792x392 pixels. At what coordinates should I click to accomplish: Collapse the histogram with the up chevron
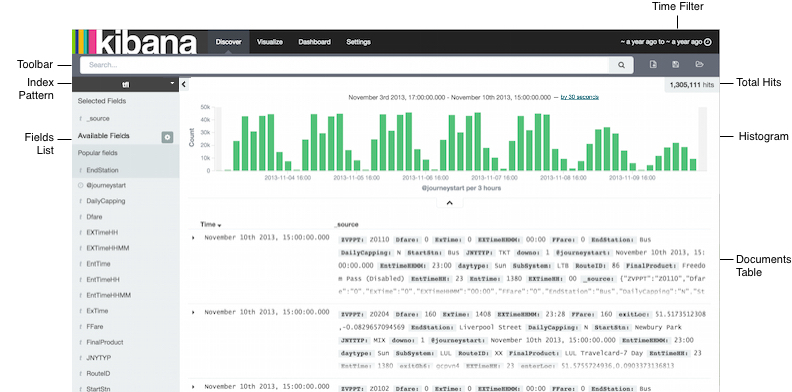450,203
